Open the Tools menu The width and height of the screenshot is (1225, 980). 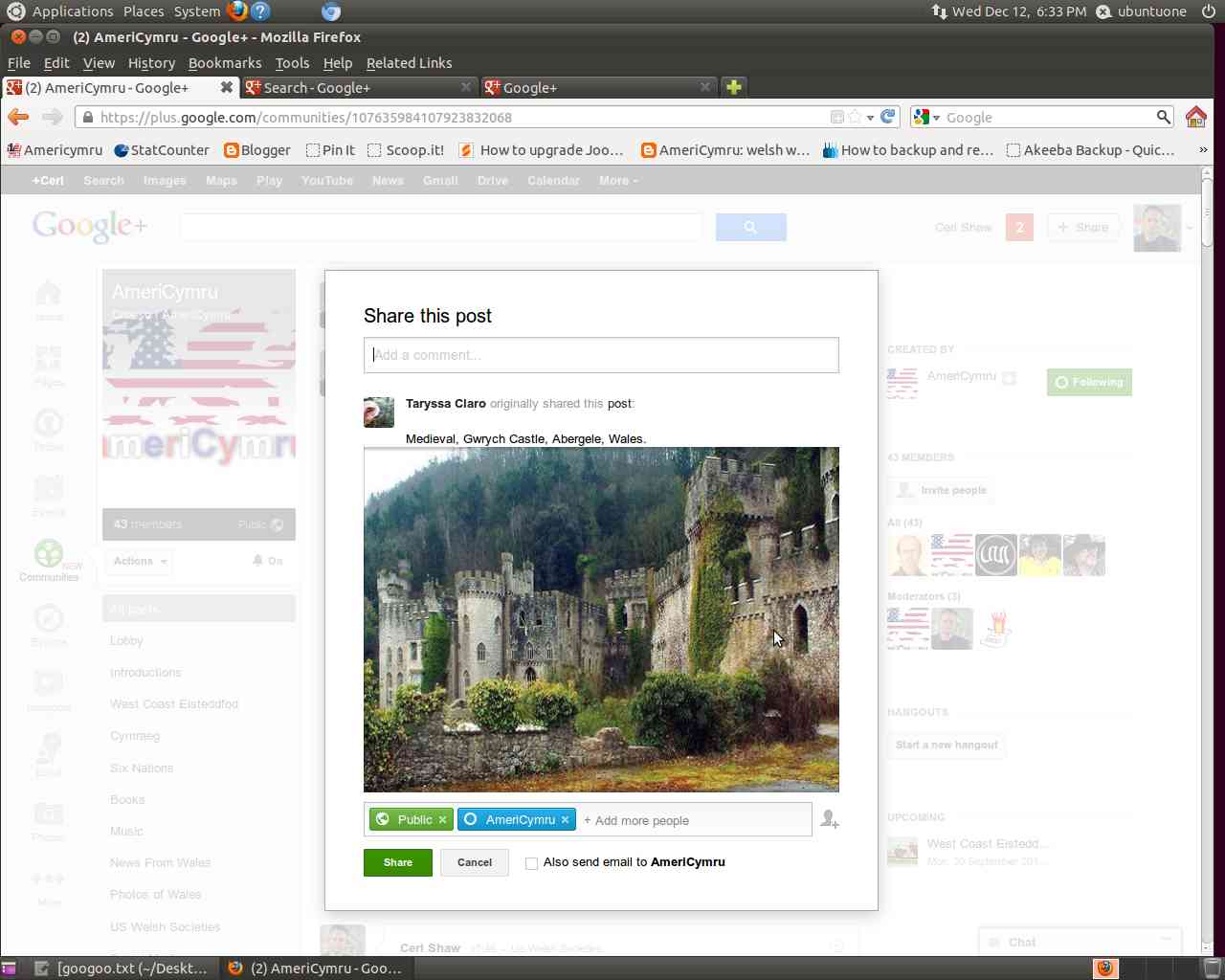292,63
